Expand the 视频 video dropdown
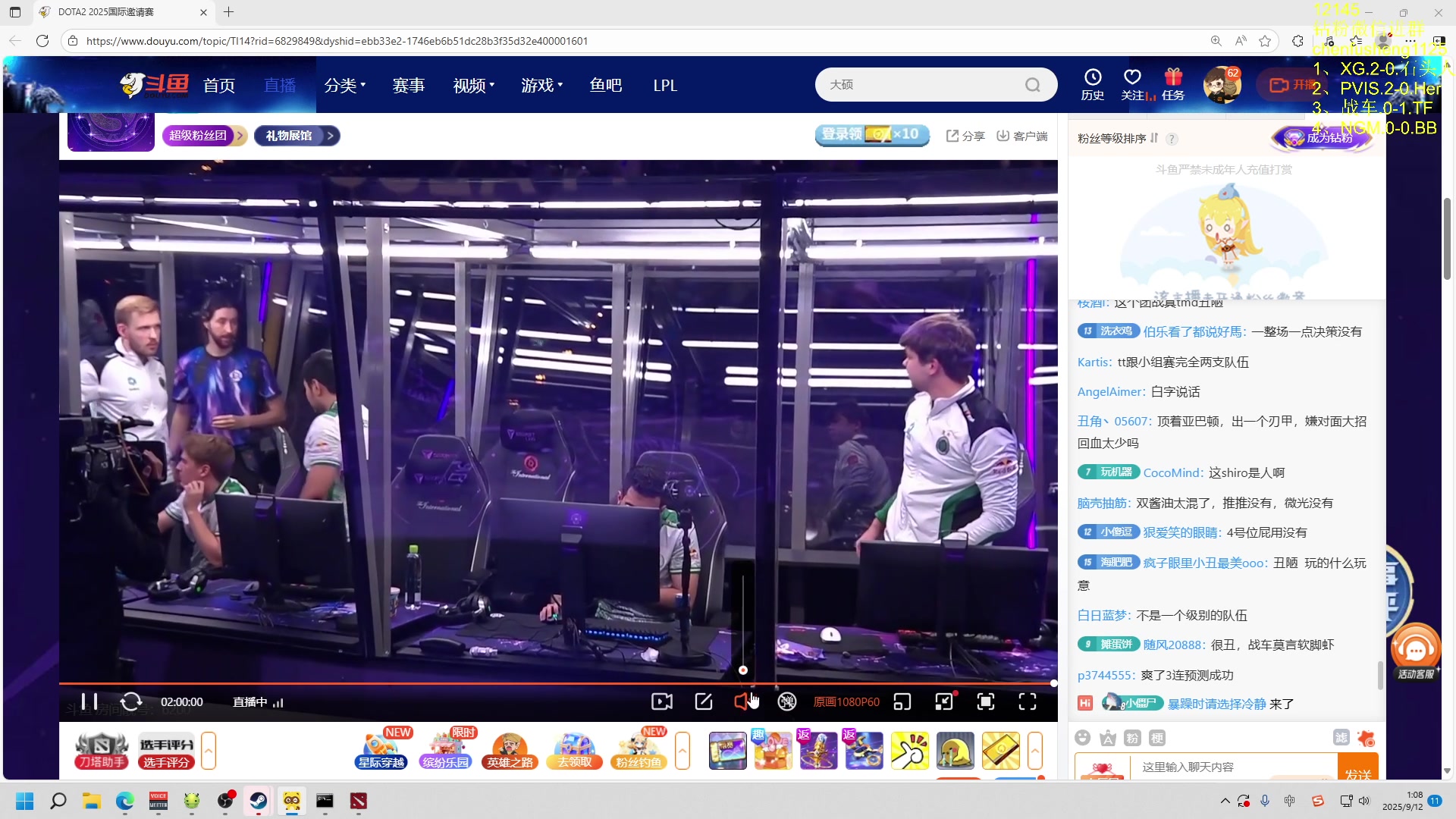 pyautogui.click(x=474, y=86)
